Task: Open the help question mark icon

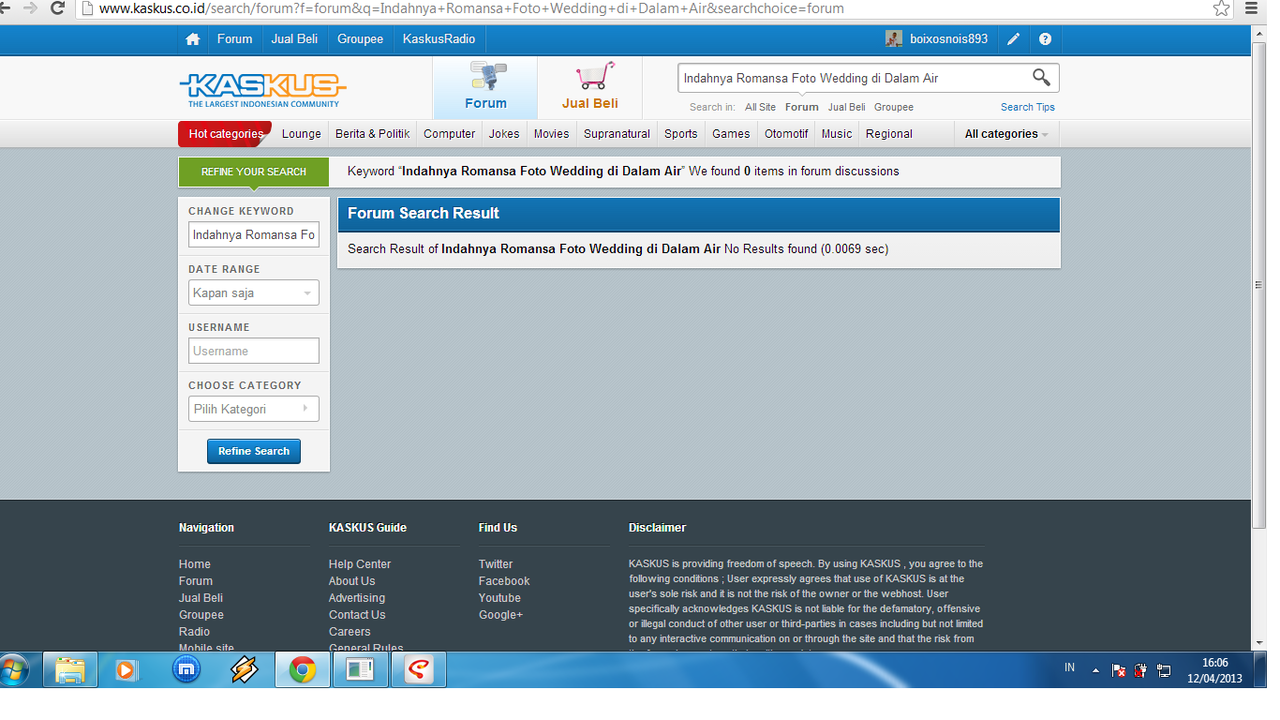Action: point(1045,39)
